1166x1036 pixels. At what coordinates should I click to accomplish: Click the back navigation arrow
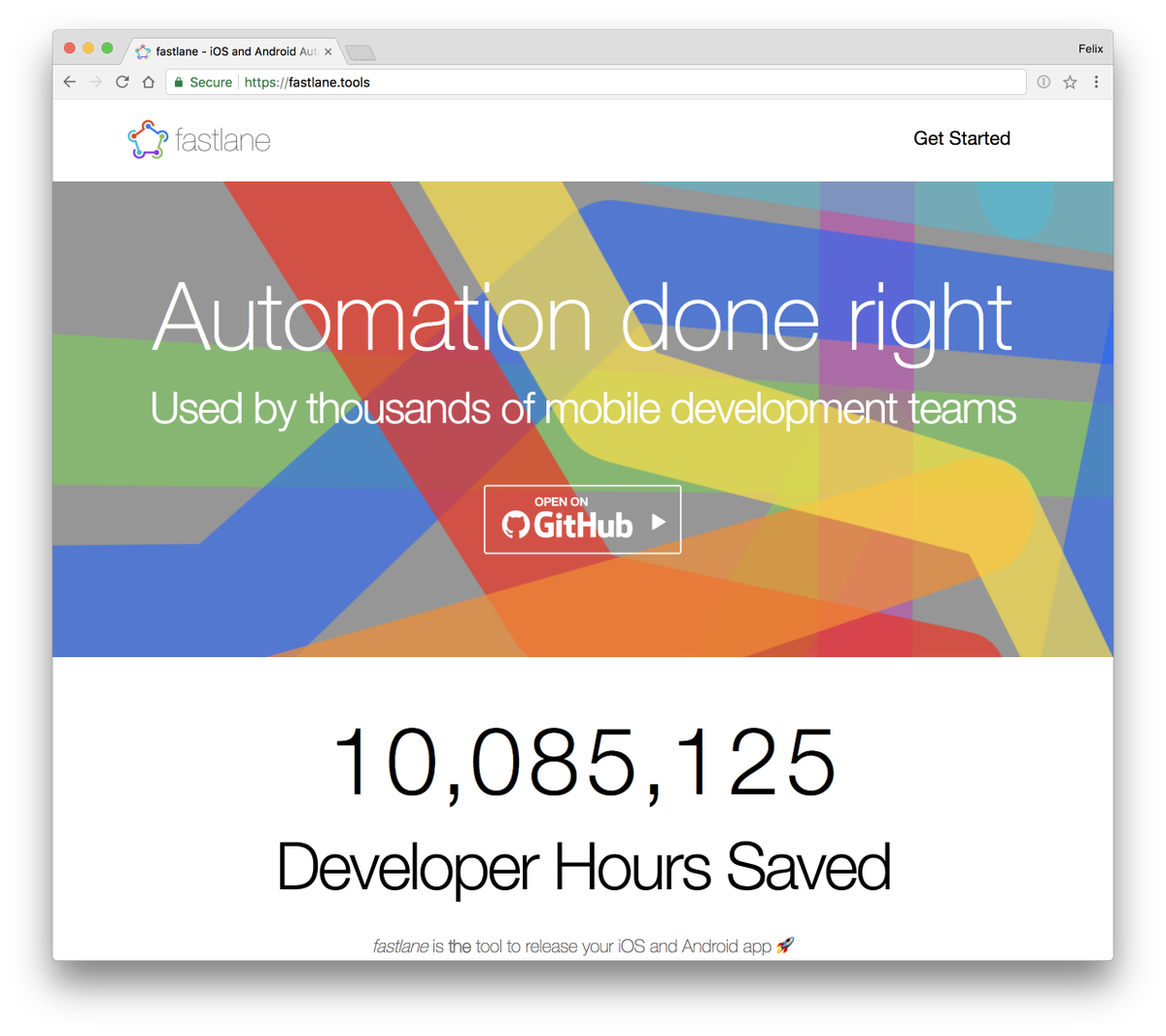pos(68,82)
